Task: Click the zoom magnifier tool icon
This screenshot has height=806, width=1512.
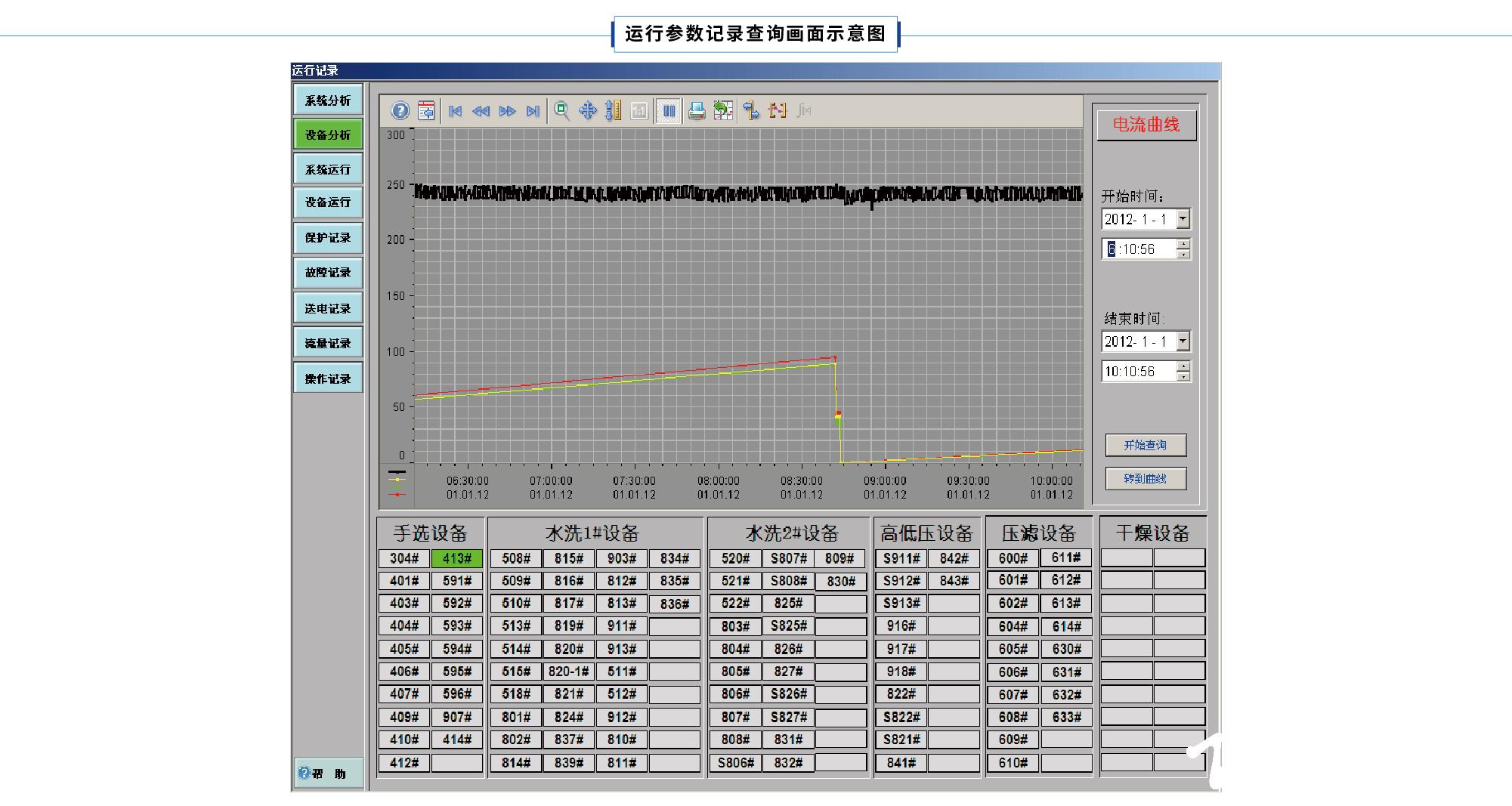Action: (561, 111)
